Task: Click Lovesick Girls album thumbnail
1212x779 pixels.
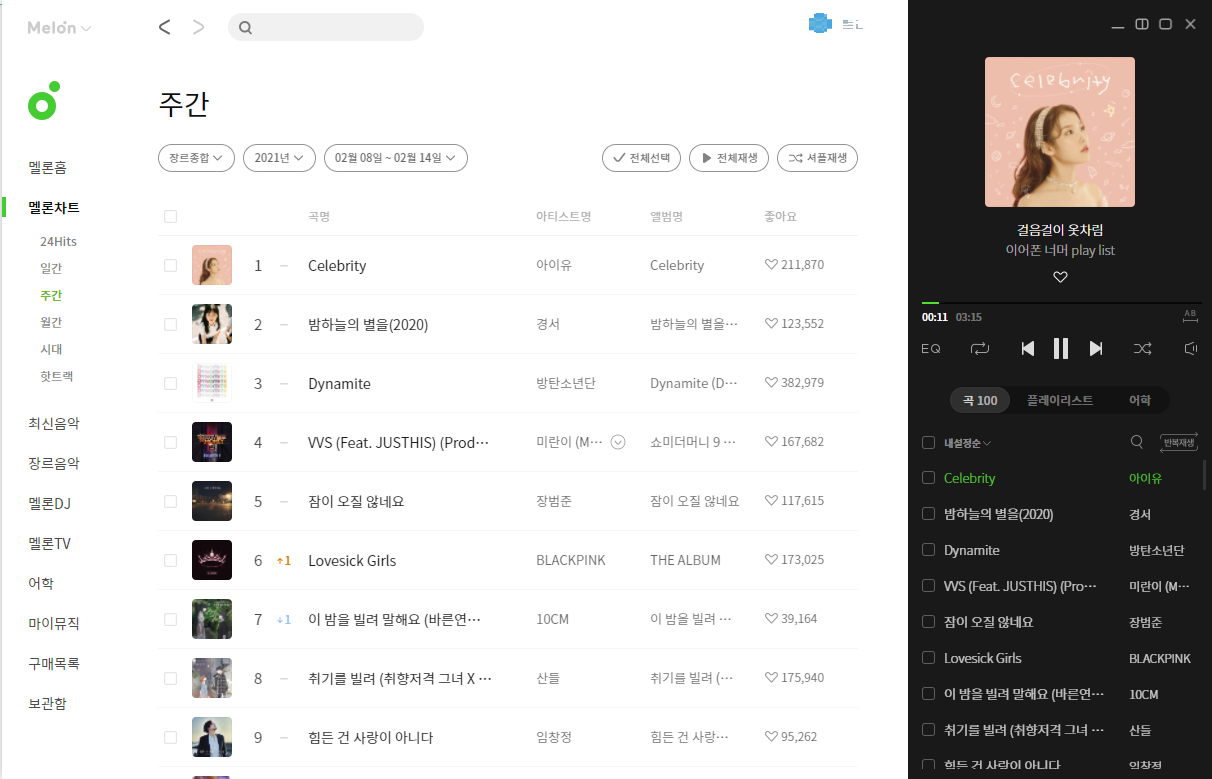Action: pos(212,560)
